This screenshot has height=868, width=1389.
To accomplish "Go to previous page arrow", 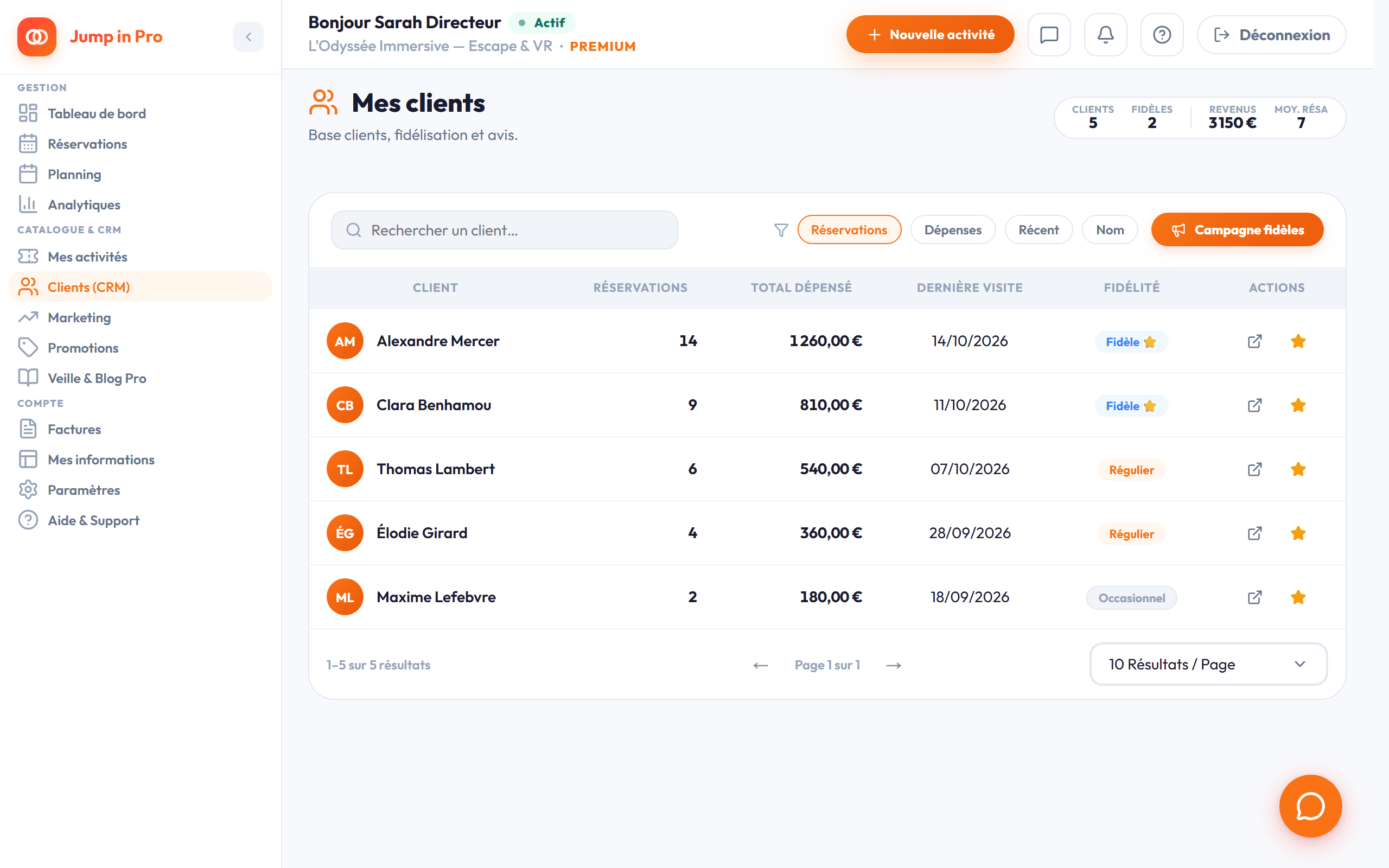I will [761, 665].
